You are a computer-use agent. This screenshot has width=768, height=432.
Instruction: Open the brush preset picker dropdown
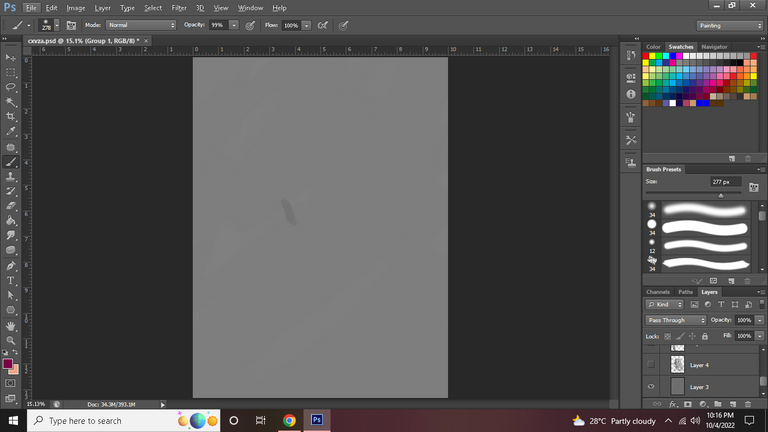click(x=56, y=25)
